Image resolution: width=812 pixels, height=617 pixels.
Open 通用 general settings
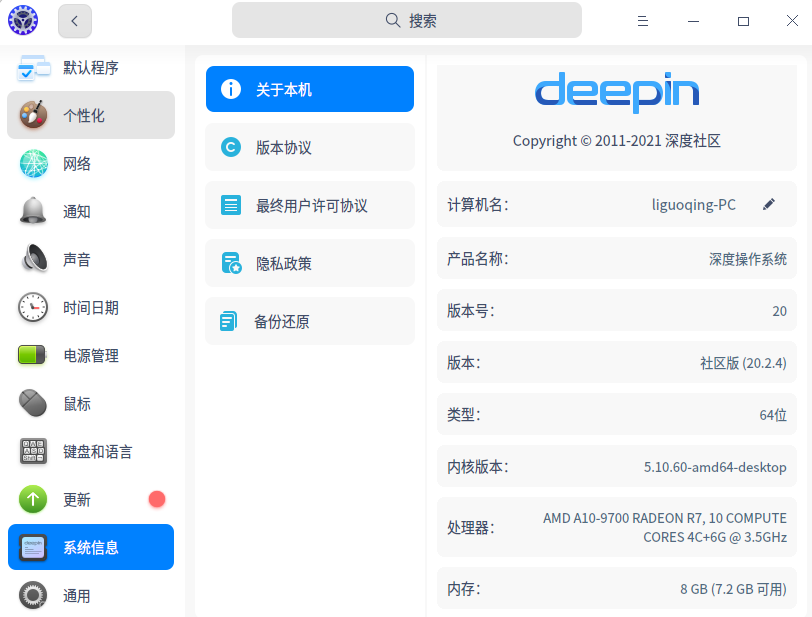[91, 595]
